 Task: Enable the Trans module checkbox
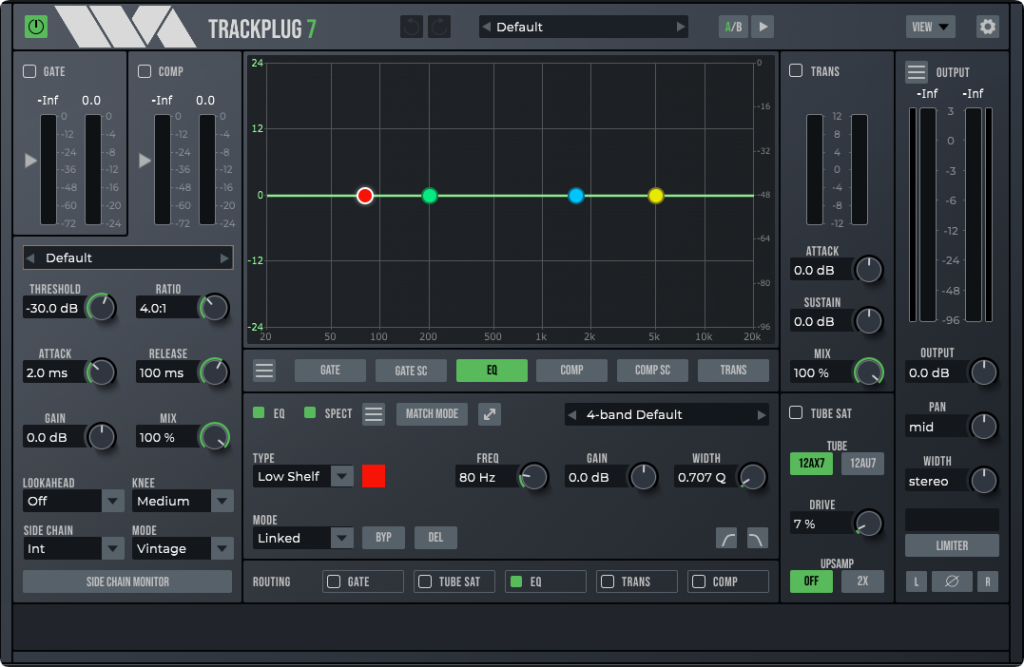tap(795, 71)
